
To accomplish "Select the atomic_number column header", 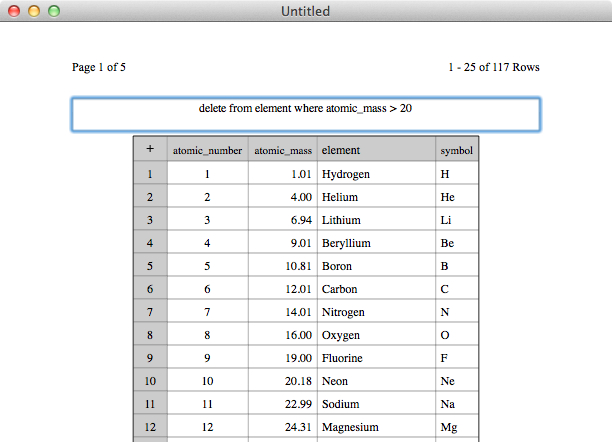I will [x=208, y=151].
